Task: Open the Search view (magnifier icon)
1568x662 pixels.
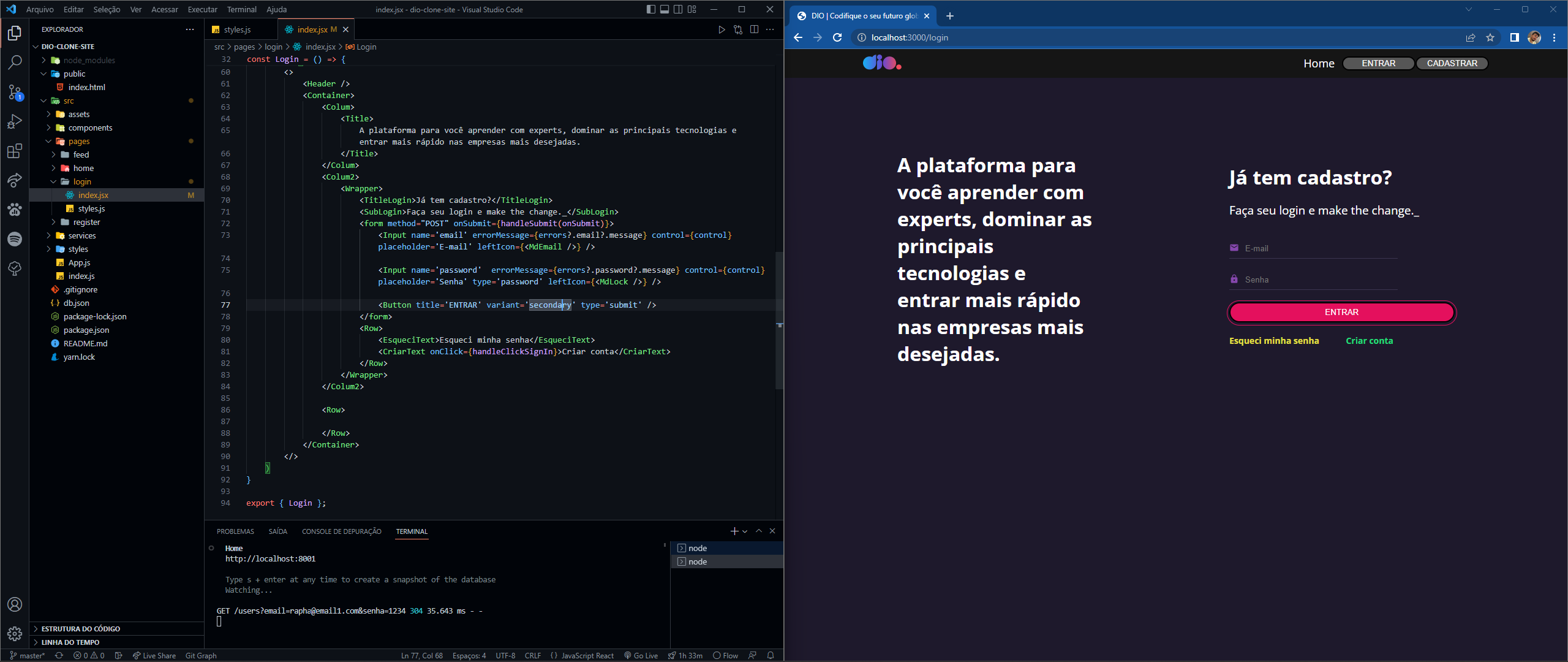Action: tap(15, 62)
